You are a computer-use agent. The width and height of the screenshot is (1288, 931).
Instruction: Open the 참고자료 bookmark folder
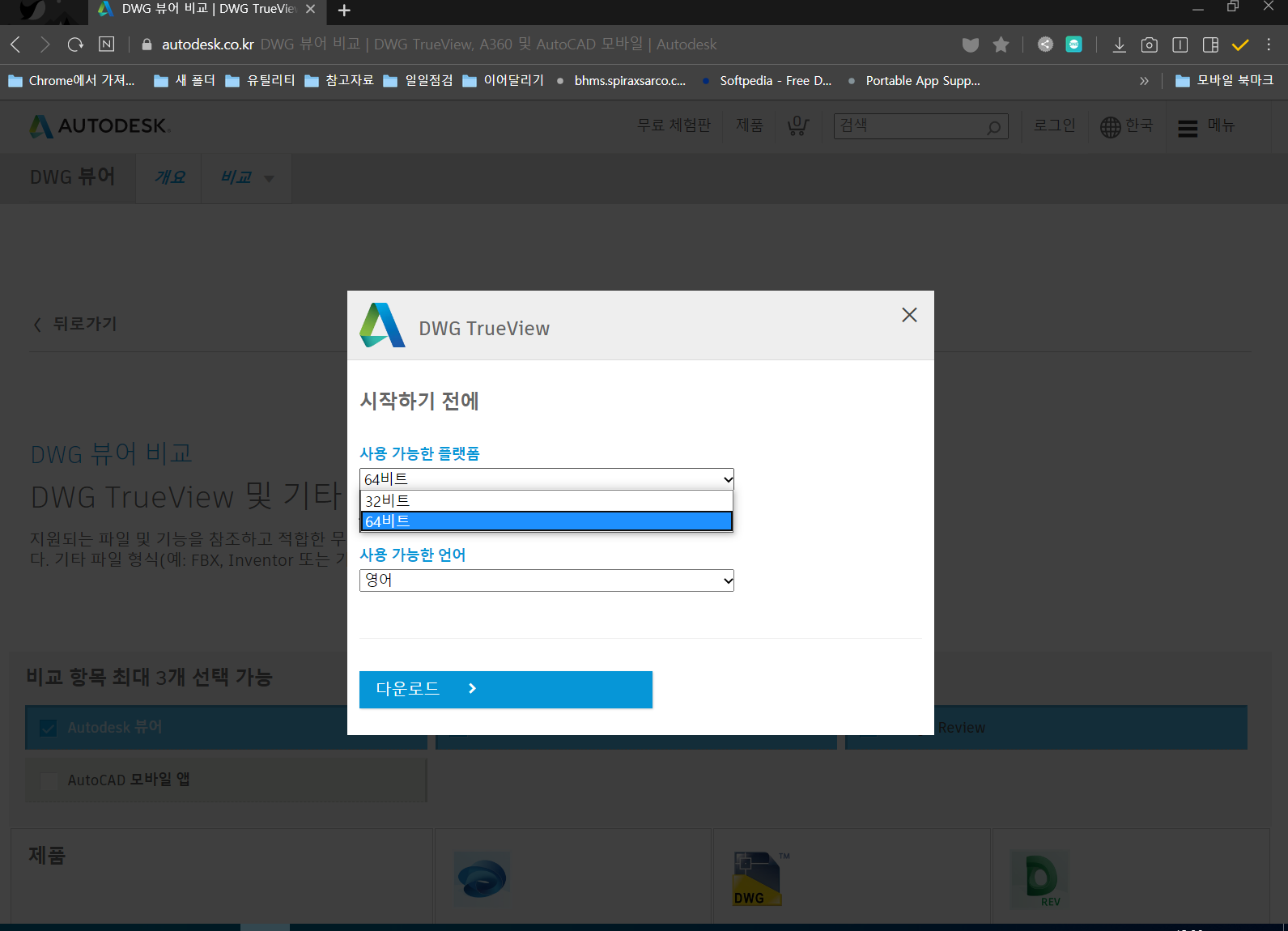pos(339,81)
